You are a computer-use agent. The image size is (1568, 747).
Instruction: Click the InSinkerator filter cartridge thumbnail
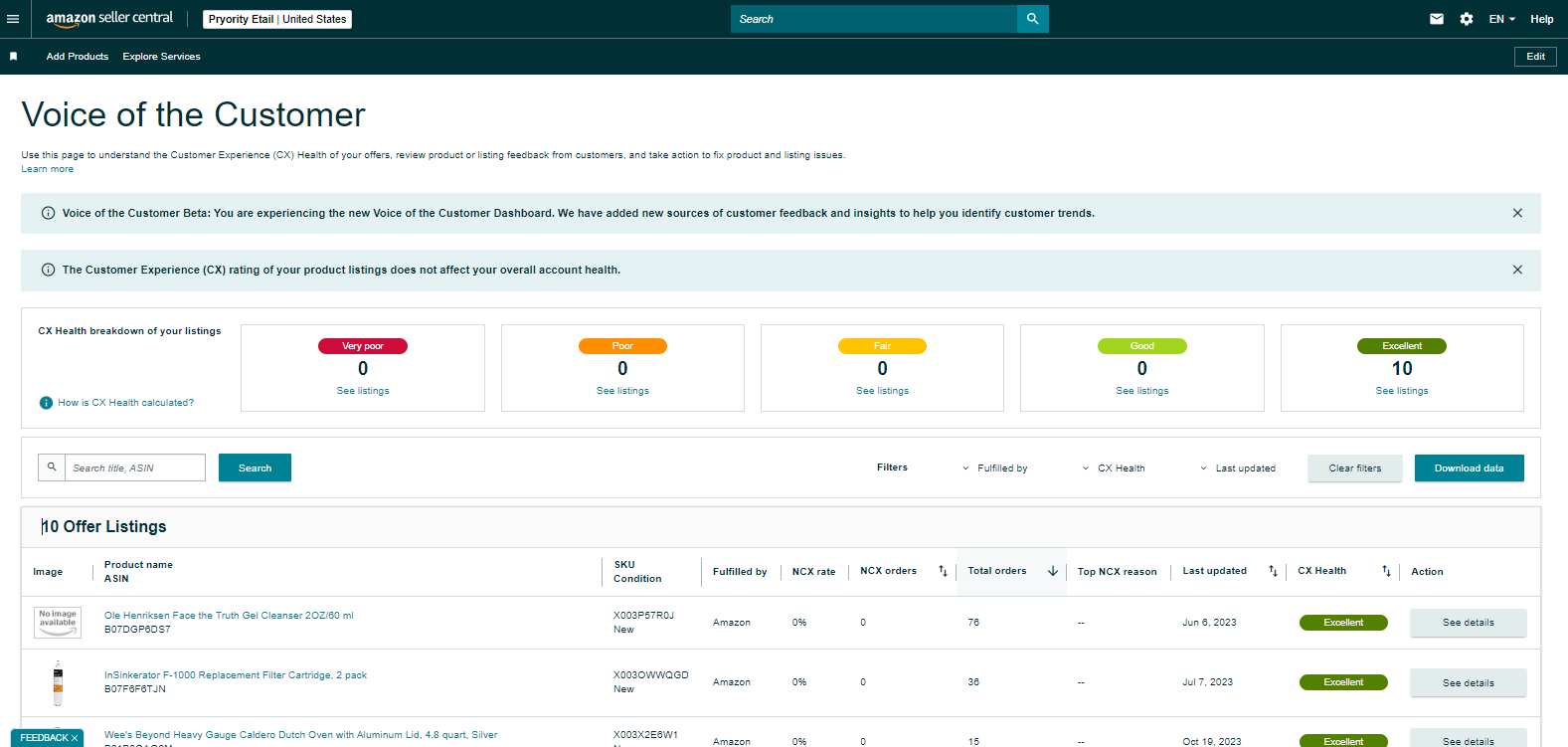tap(58, 682)
